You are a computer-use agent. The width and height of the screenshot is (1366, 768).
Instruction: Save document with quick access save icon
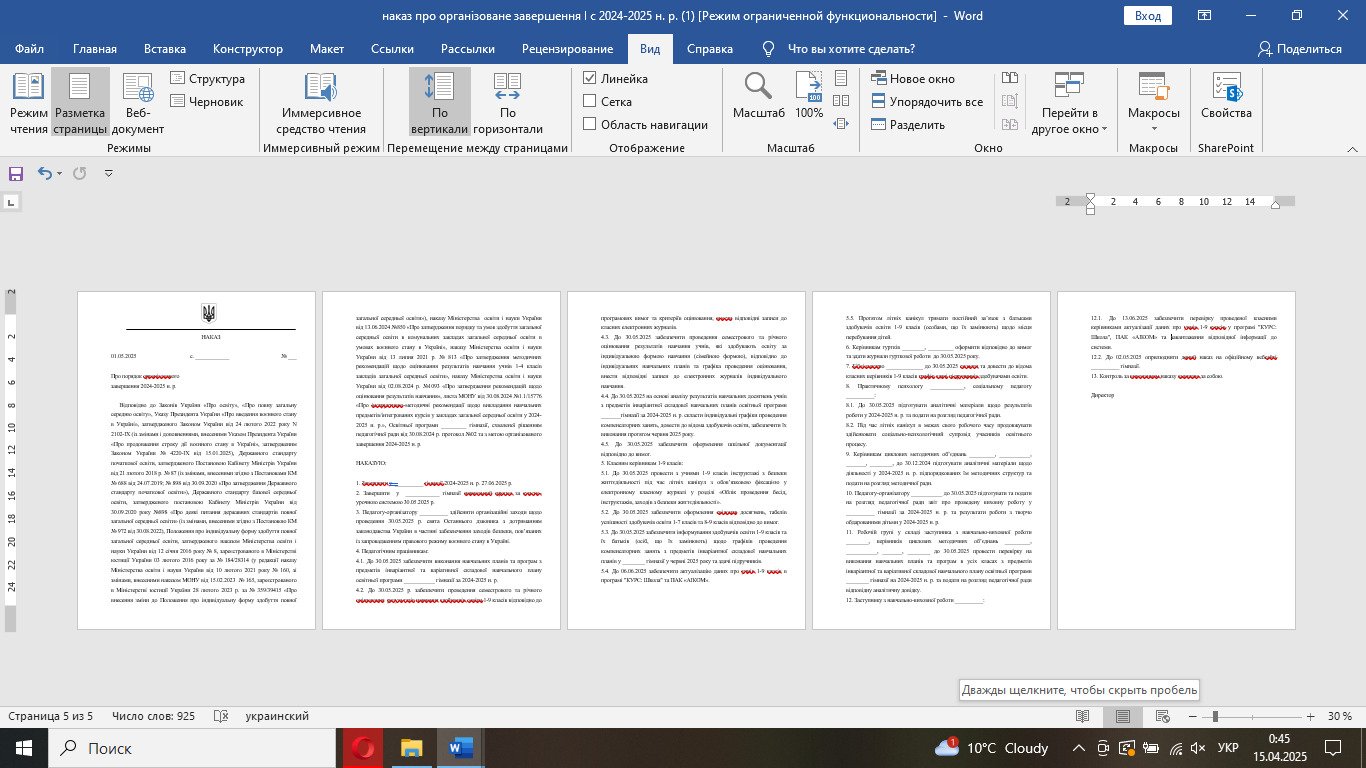16,173
